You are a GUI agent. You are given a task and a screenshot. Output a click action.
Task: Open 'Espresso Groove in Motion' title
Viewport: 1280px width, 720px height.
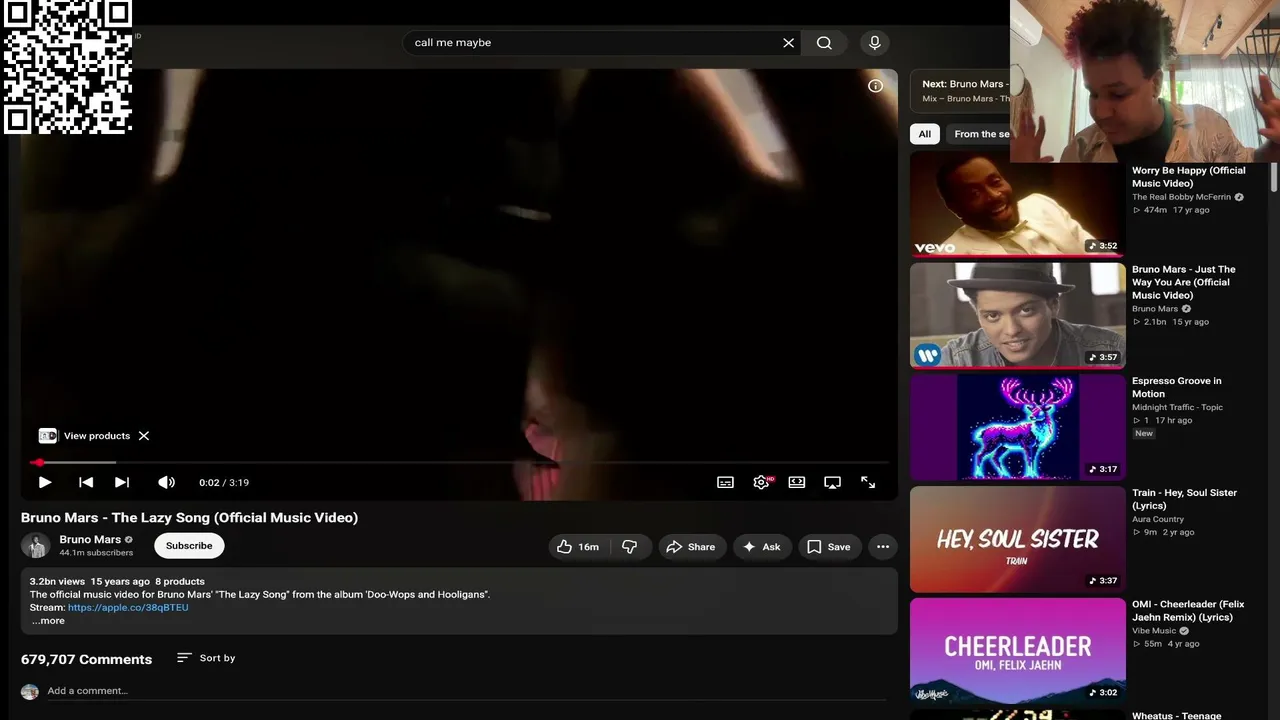coord(1177,387)
